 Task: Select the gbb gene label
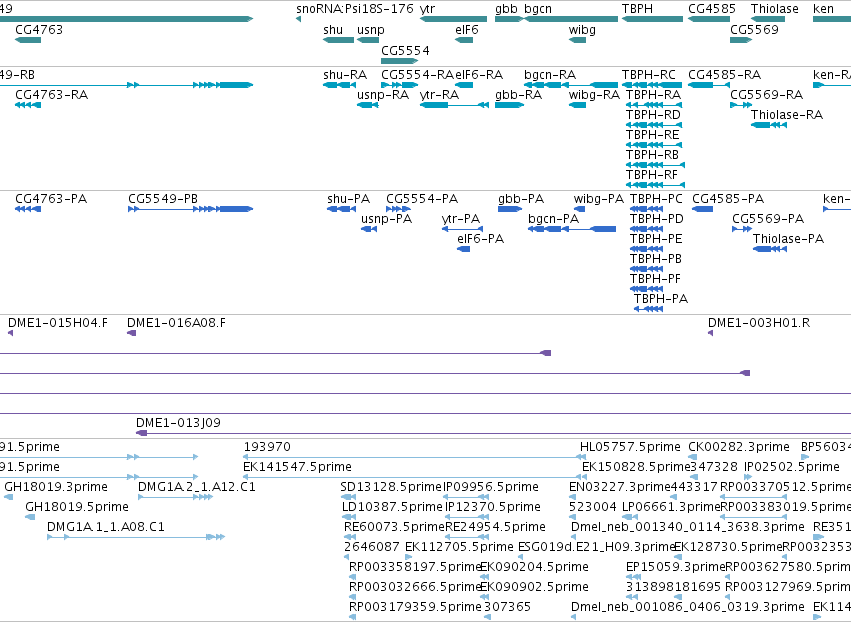click(x=506, y=9)
